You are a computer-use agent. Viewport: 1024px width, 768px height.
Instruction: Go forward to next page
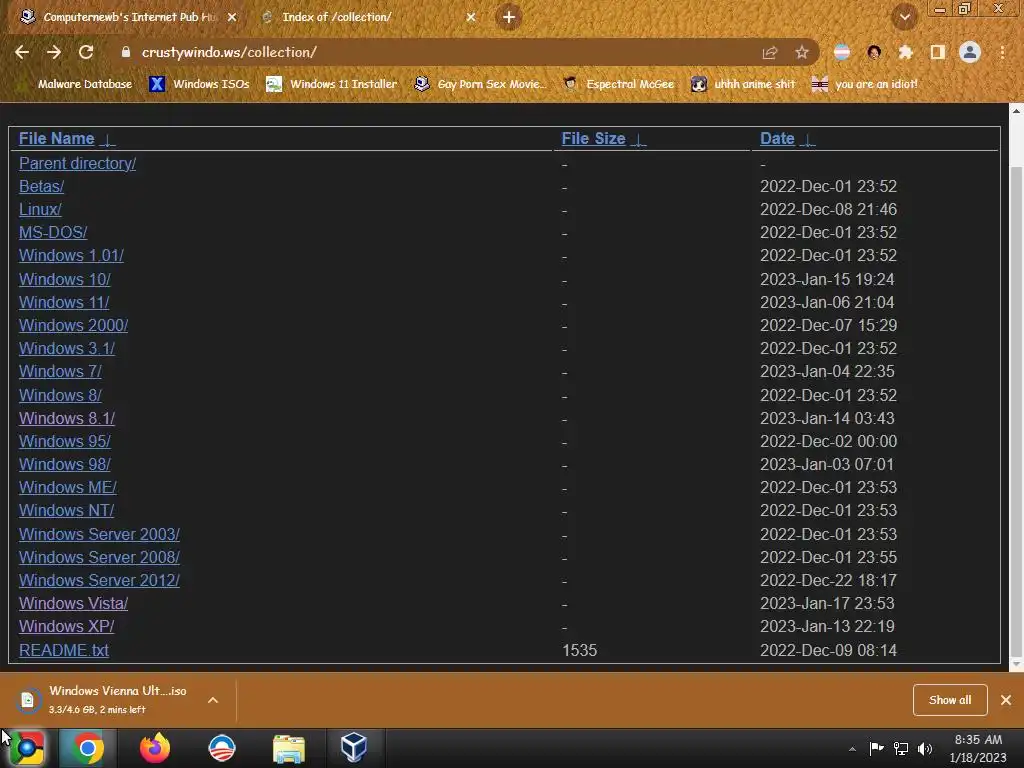[54, 52]
